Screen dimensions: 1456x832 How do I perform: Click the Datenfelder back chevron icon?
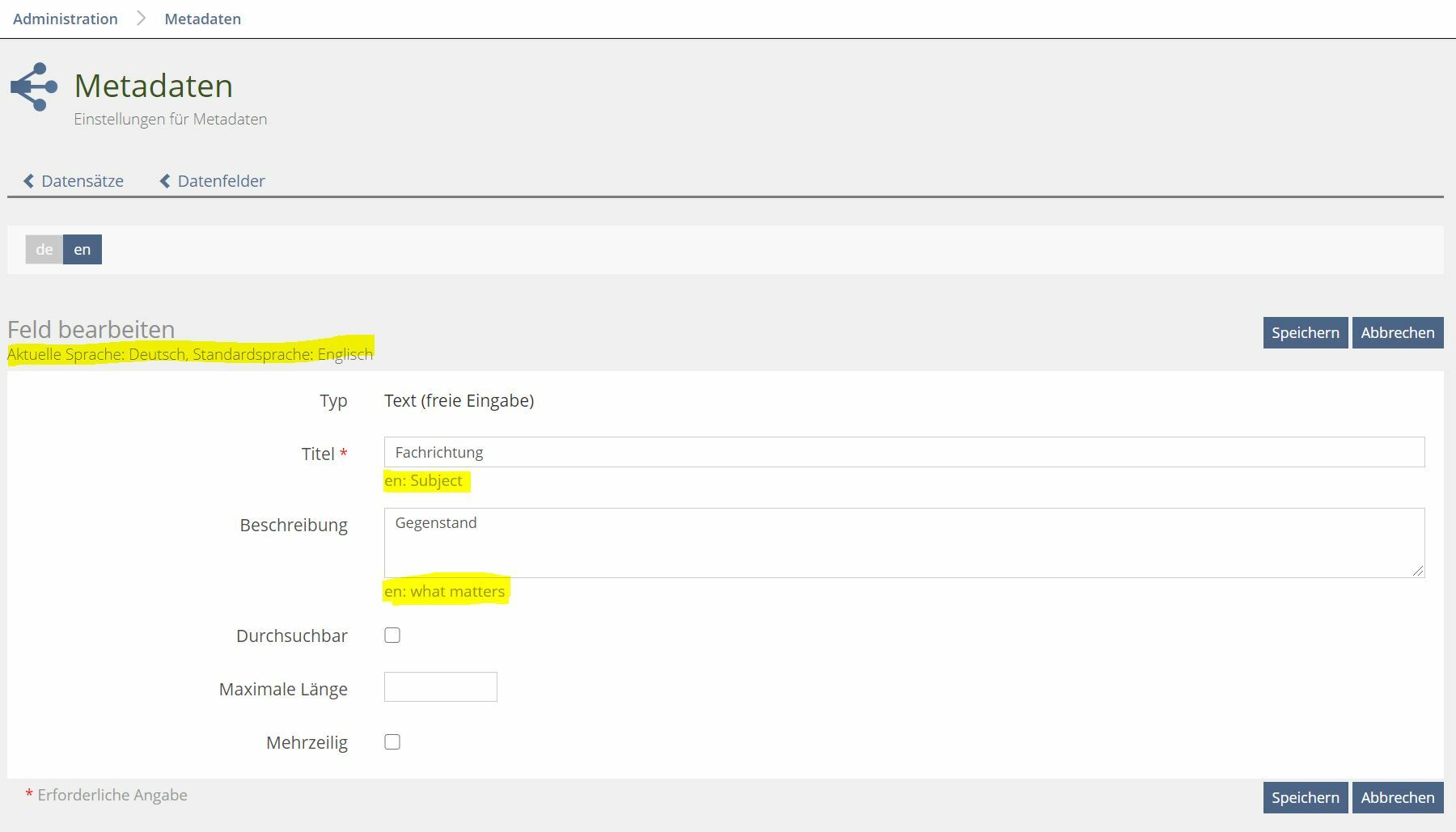point(165,181)
